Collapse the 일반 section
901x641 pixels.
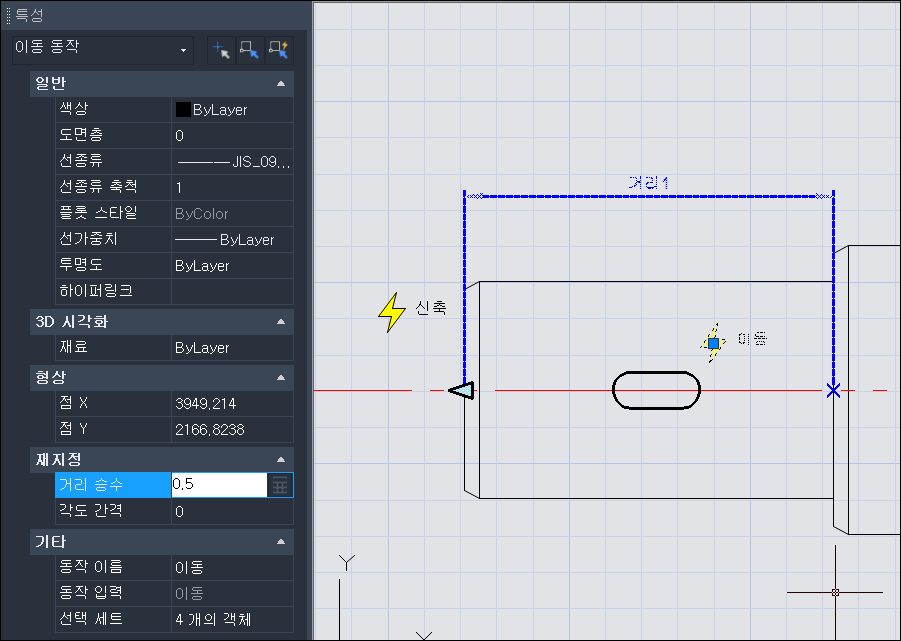pyautogui.click(x=281, y=84)
